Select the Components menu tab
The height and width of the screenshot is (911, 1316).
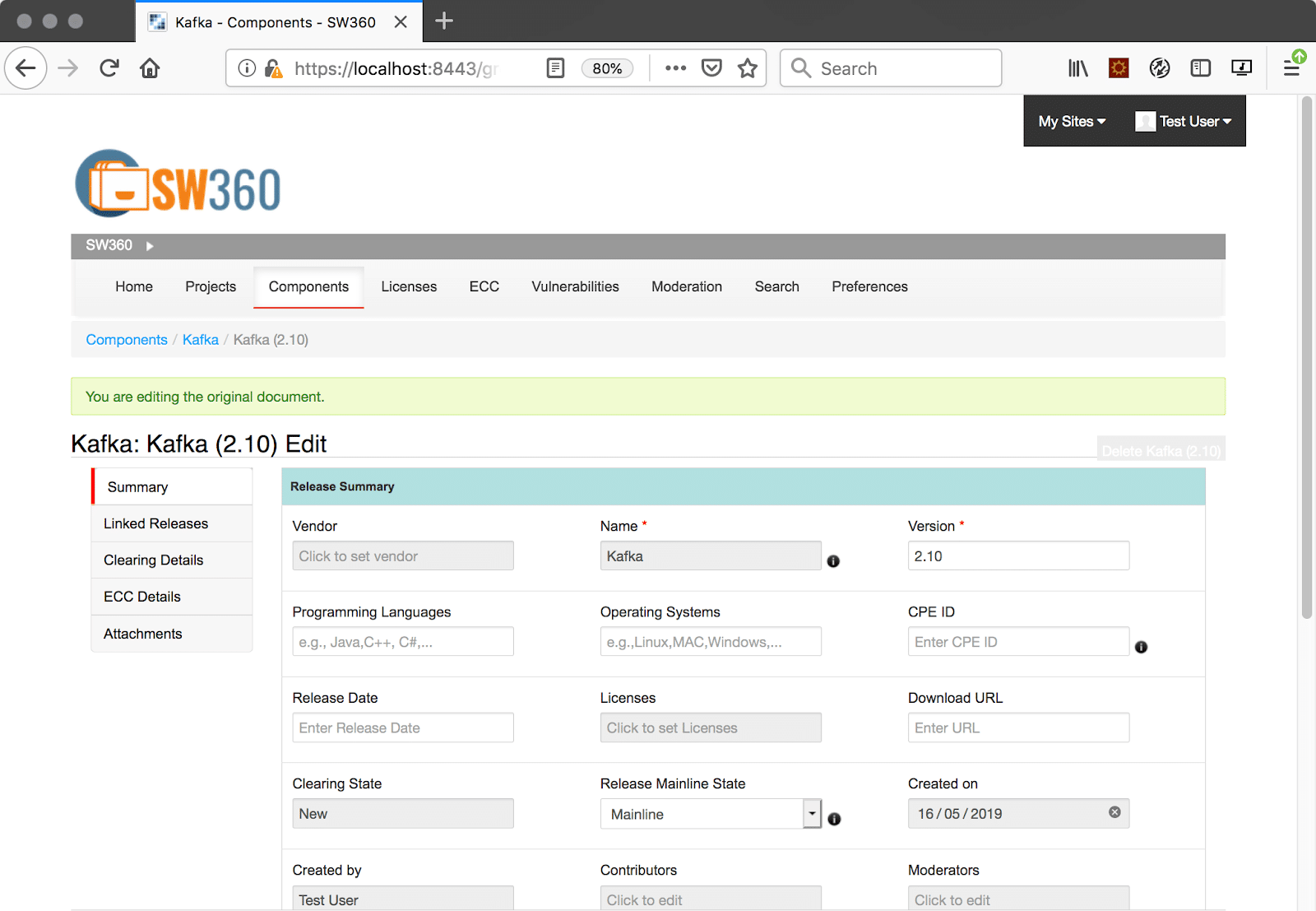tap(308, 286)
